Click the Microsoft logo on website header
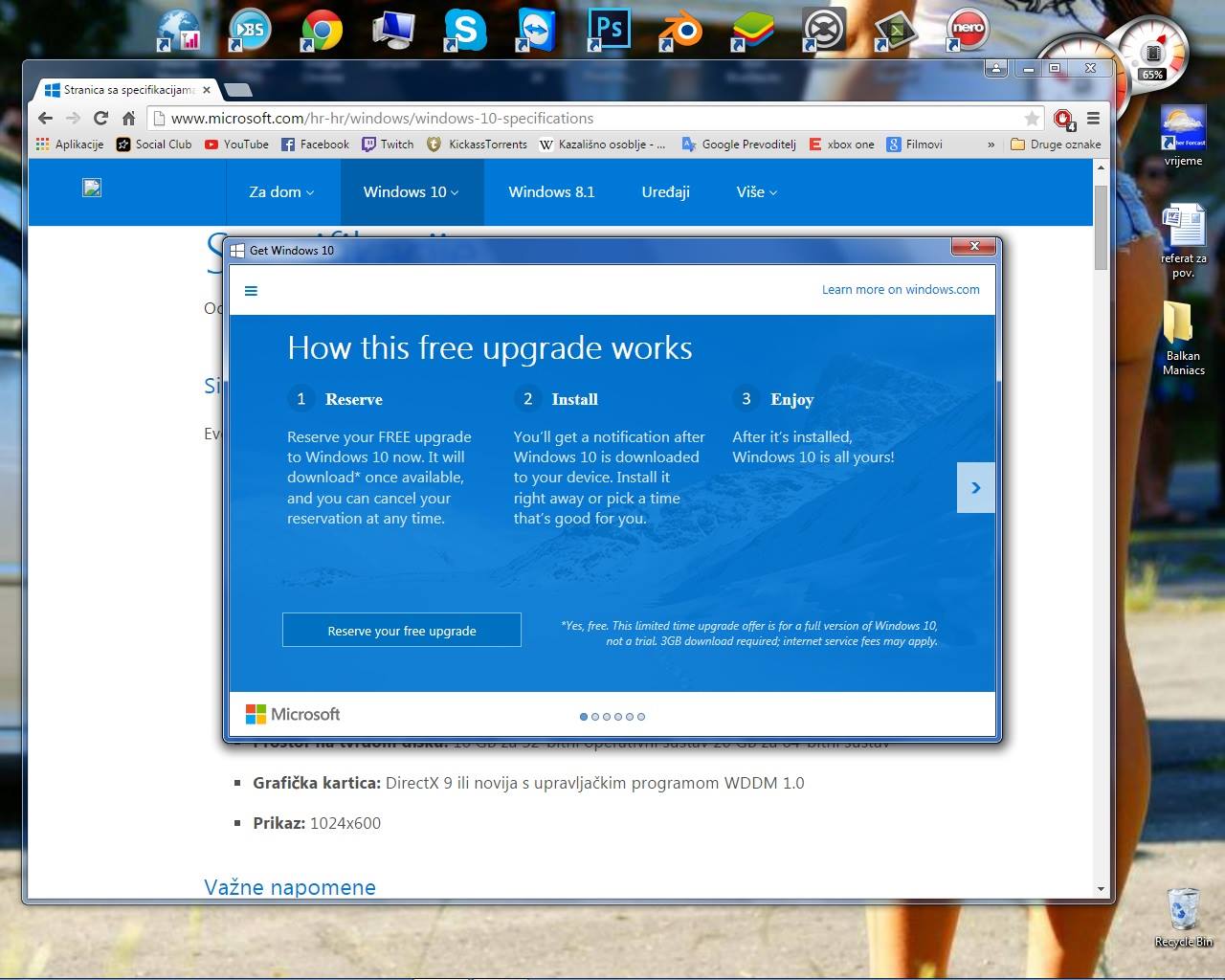Screen dimensions: 1225x980 tap(92, 188)
